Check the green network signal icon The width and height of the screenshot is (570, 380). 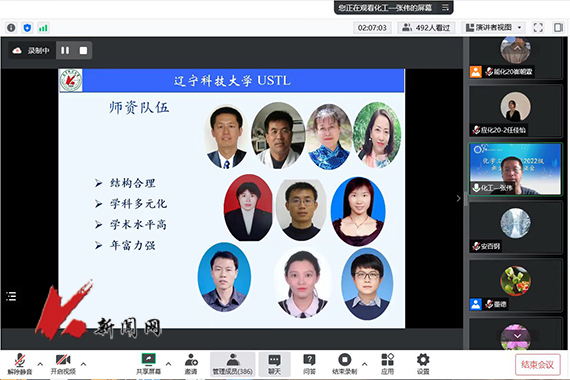pos(43,28)
